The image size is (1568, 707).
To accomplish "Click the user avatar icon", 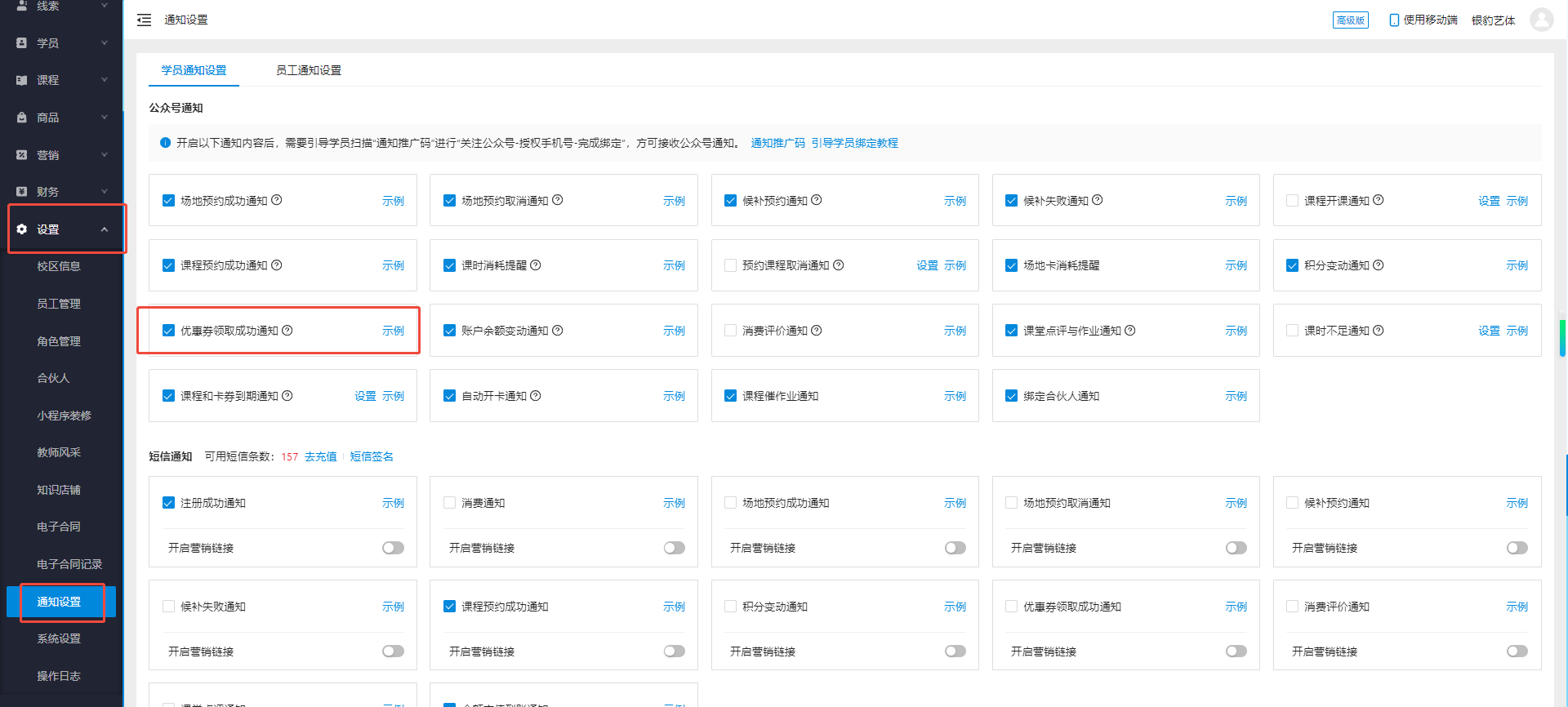I will tap(1541, 20).
